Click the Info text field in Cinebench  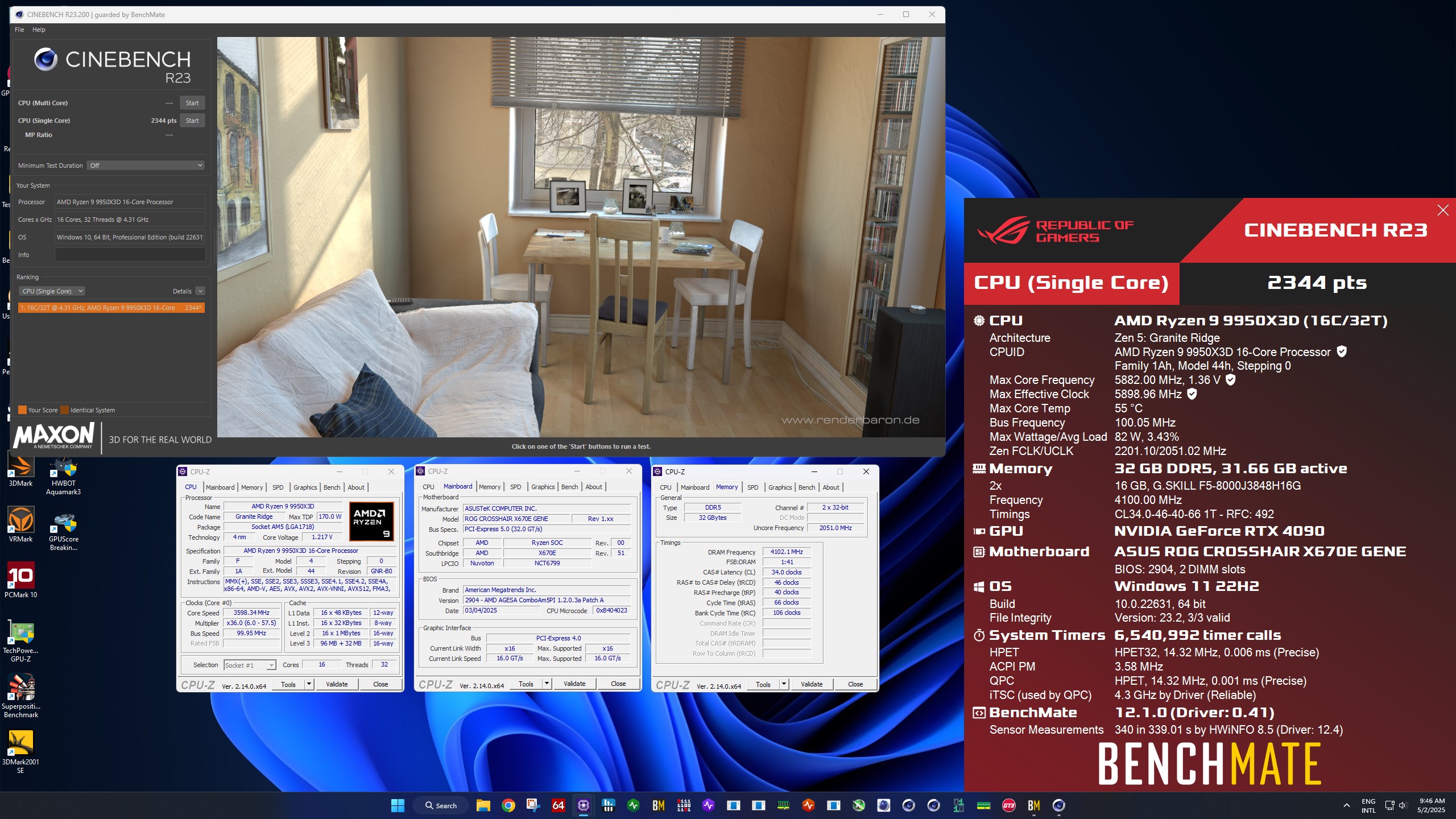pyautogui.click(x=130, y=255)
